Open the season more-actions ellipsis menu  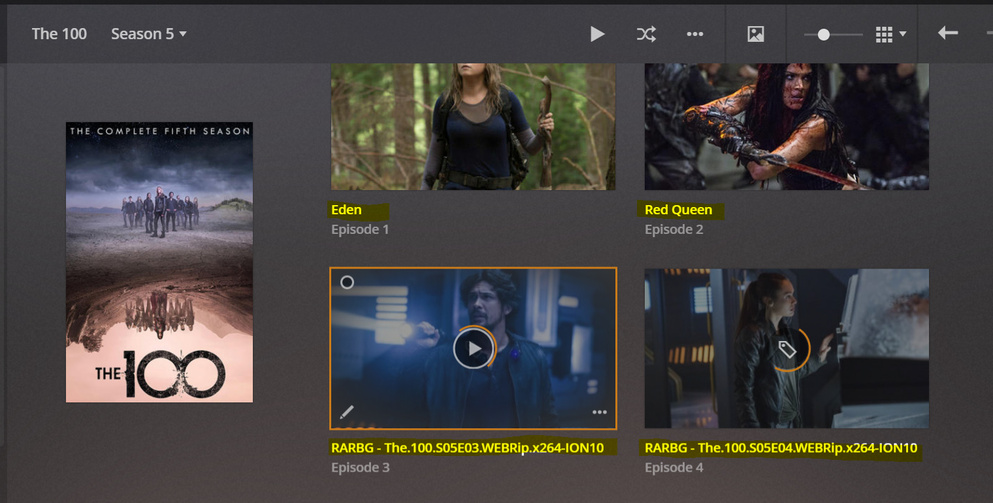(695, 34)
